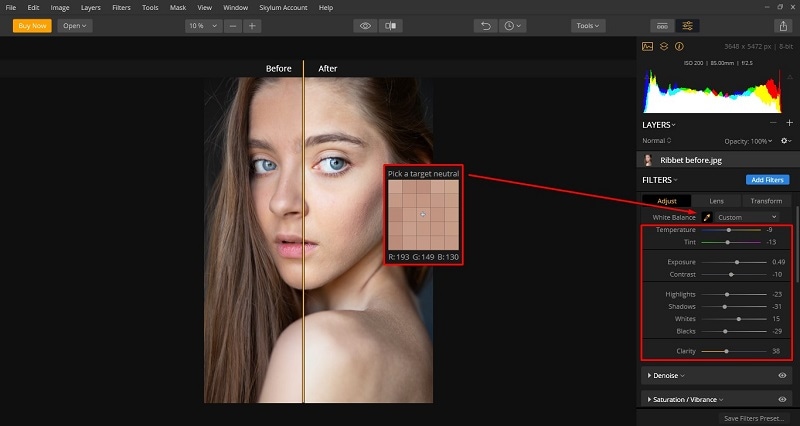The image size is (800, 426).
Task: Toggle the before/after compare view icon
Action: tap(390, 26)
